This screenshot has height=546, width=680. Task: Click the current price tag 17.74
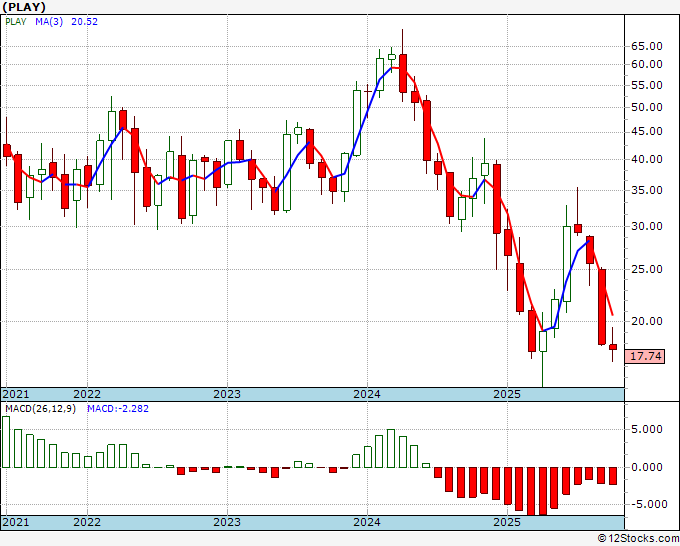645,356
